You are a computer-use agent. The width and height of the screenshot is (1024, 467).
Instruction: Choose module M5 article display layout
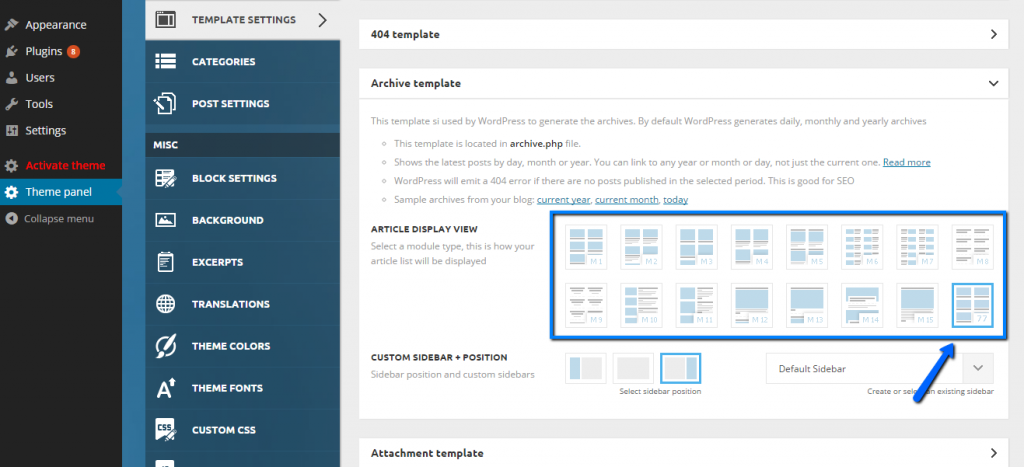(x=807, y=247)
